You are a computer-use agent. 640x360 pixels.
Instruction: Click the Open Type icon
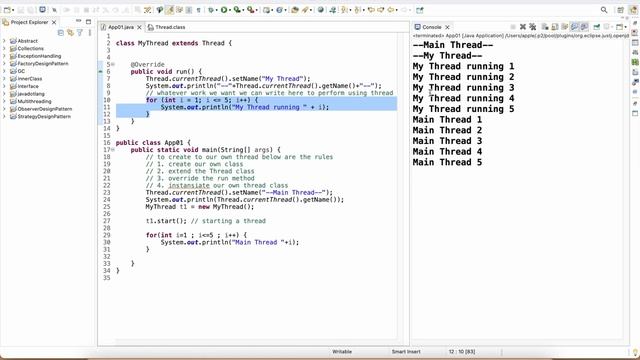pyautogui.click(x=295, y=10)
